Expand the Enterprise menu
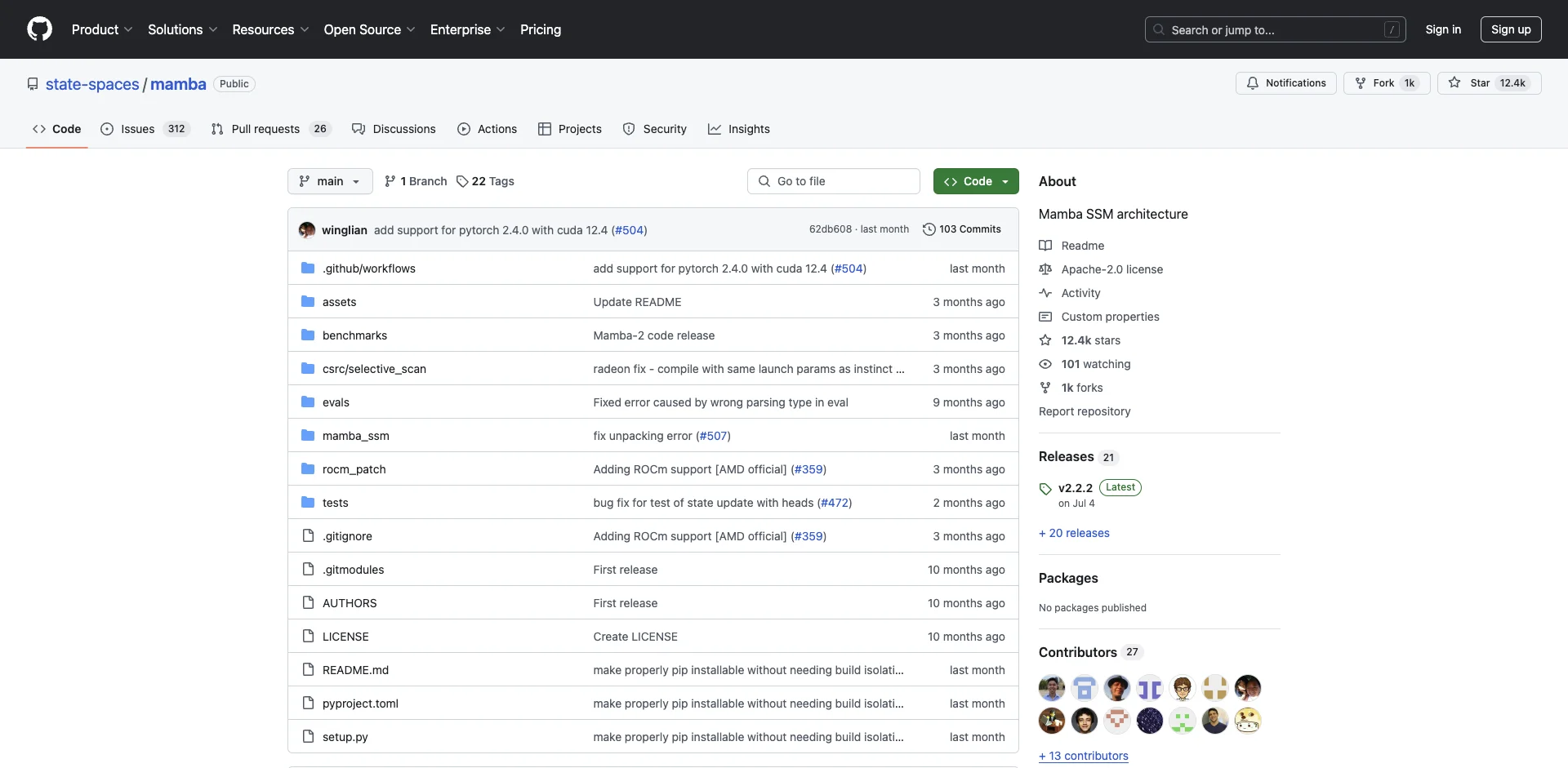The width and height of the screenshot is (1568, 768). [x=468, y=29]
